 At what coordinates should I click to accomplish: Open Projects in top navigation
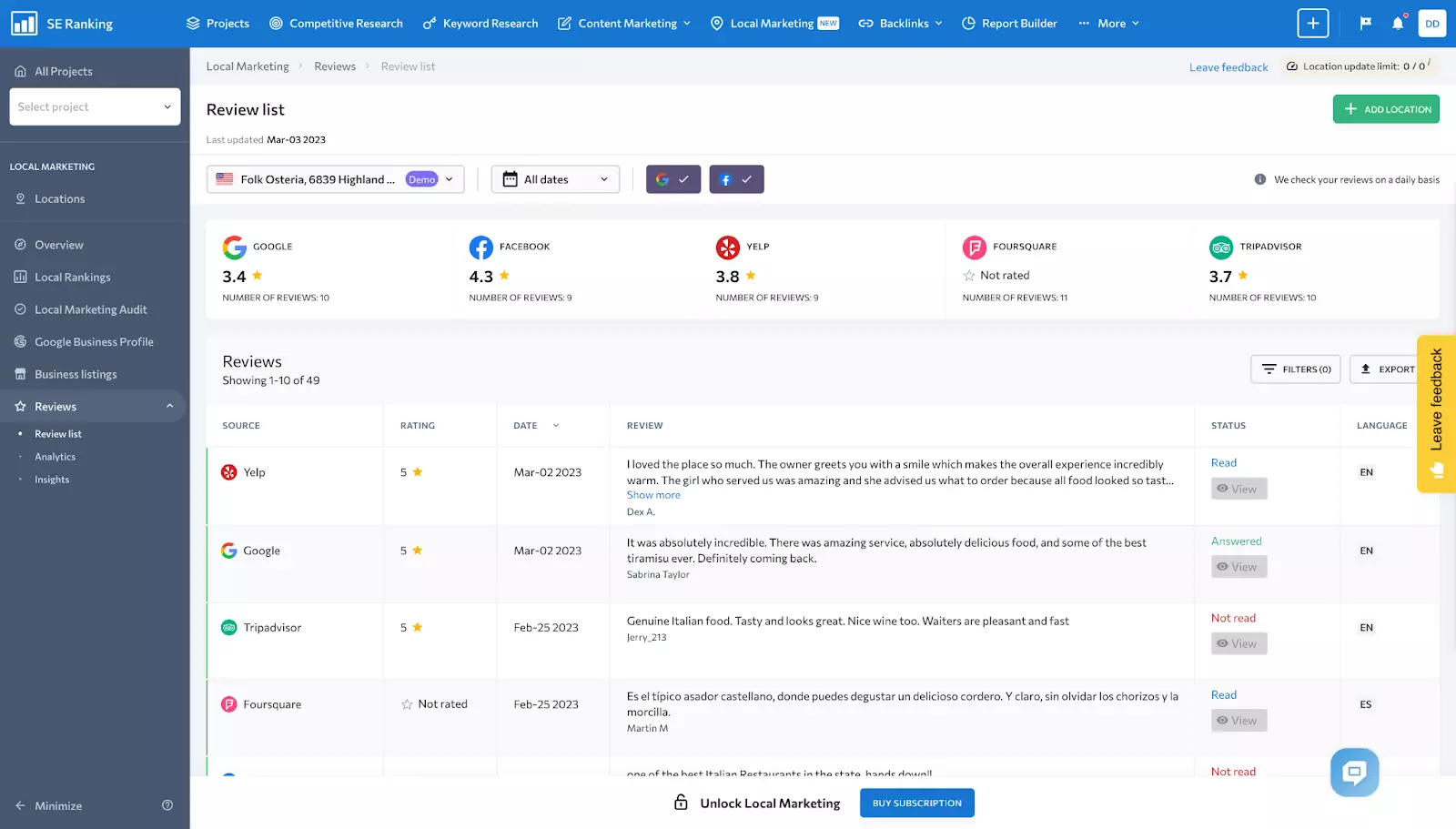[217, 24]
